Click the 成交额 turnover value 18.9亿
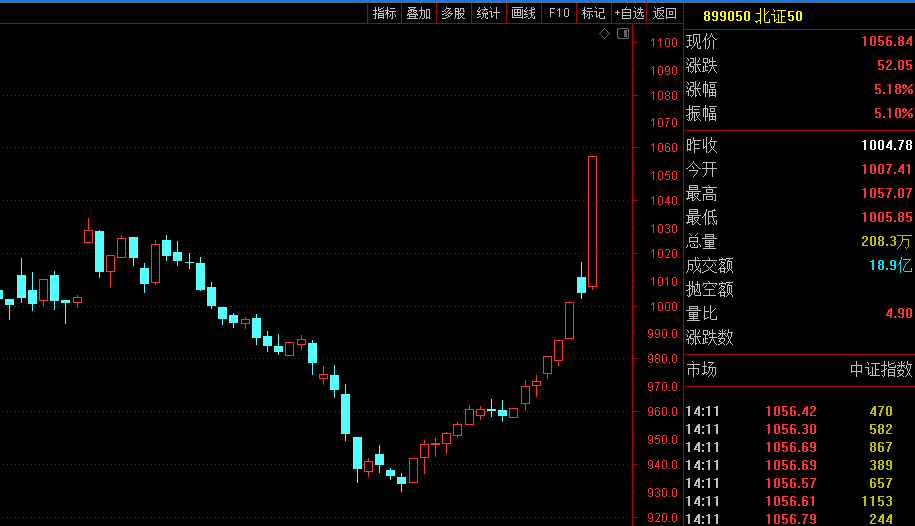915x526 pixels. [890, 266]
